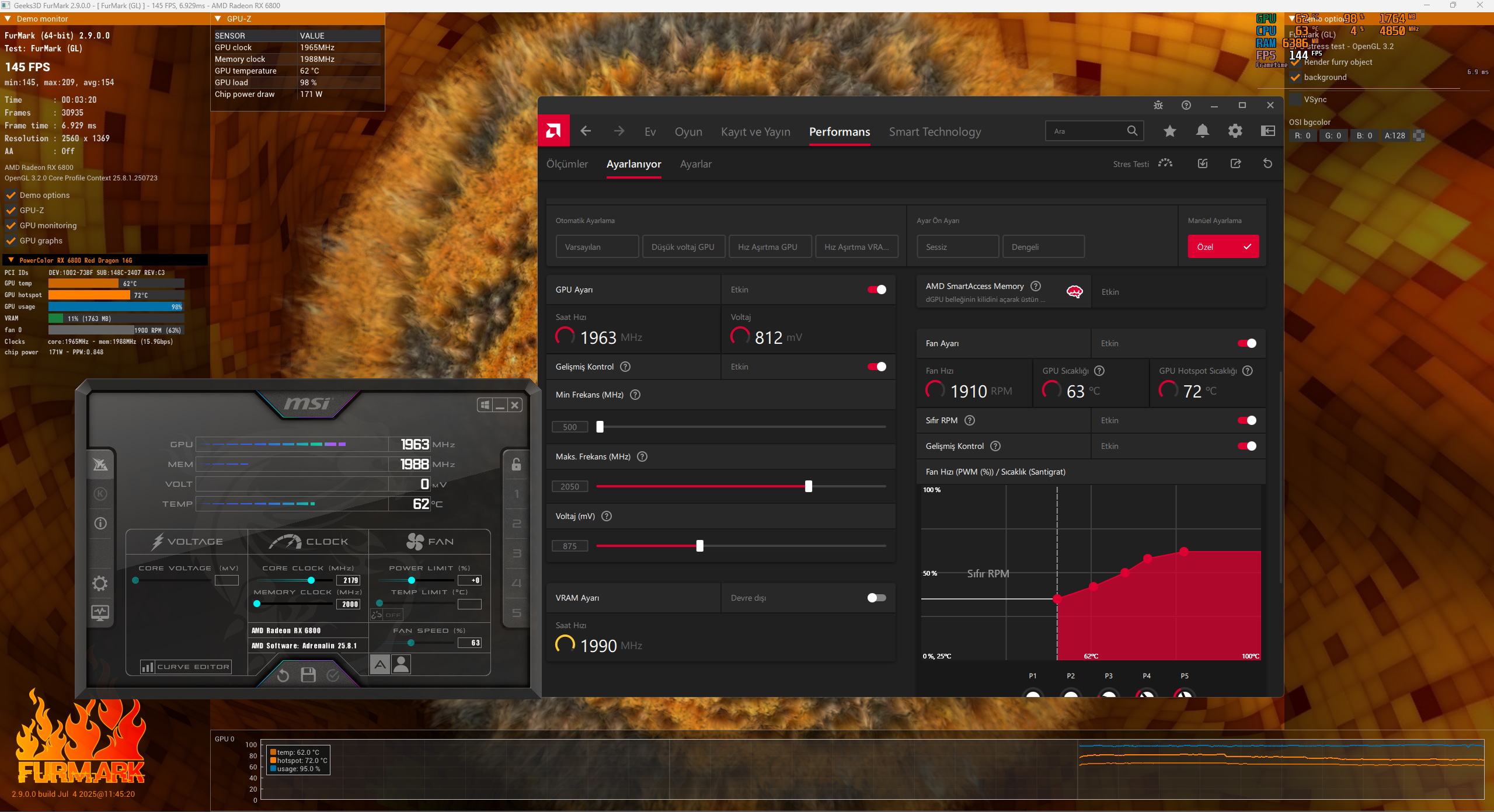Go back with the left arrow in AMD Software
Viewport: 1494px width, 812px height.
pyautogui.click(x=586, y=131)
